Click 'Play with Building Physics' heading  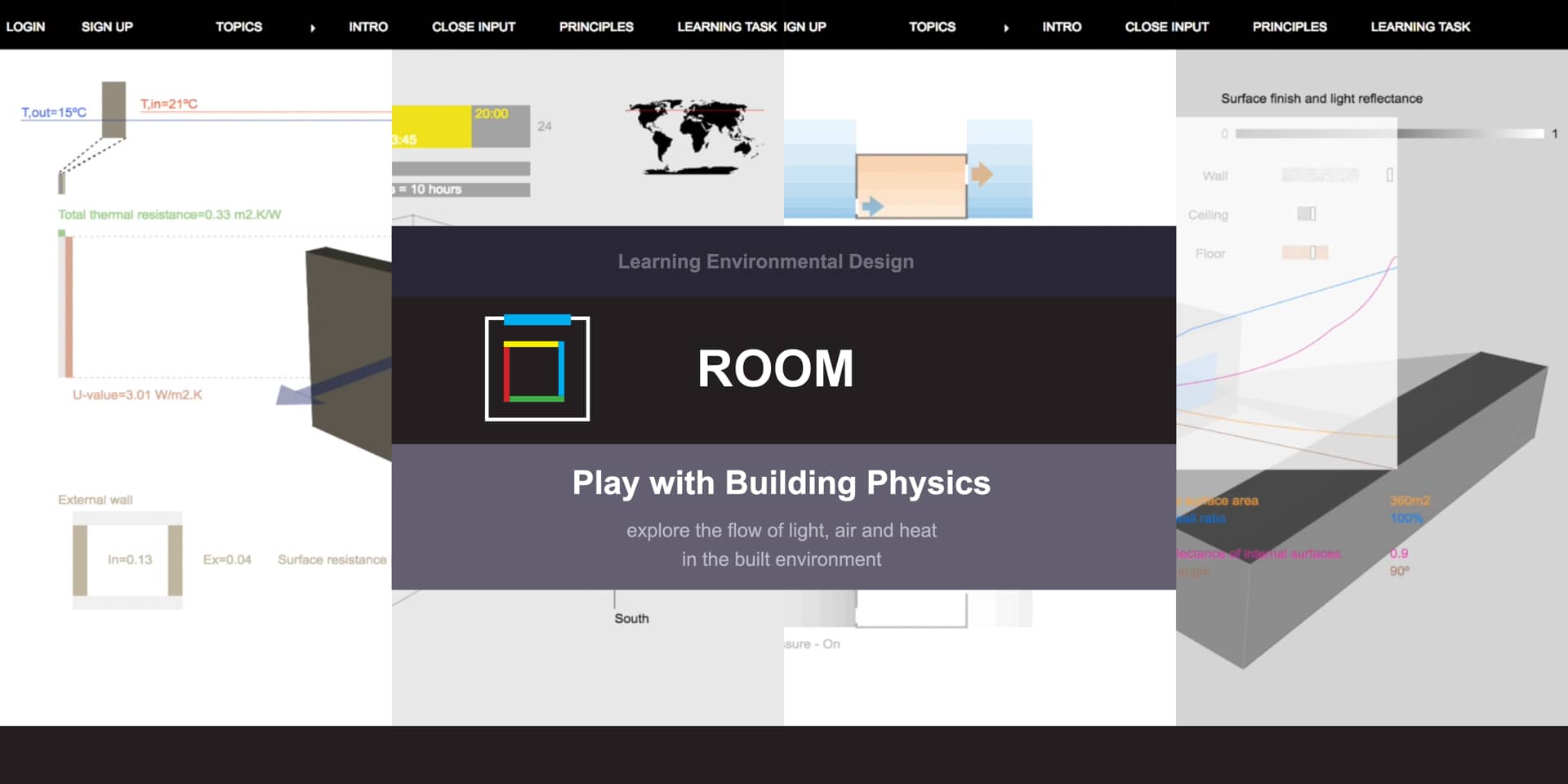[782, 483]
